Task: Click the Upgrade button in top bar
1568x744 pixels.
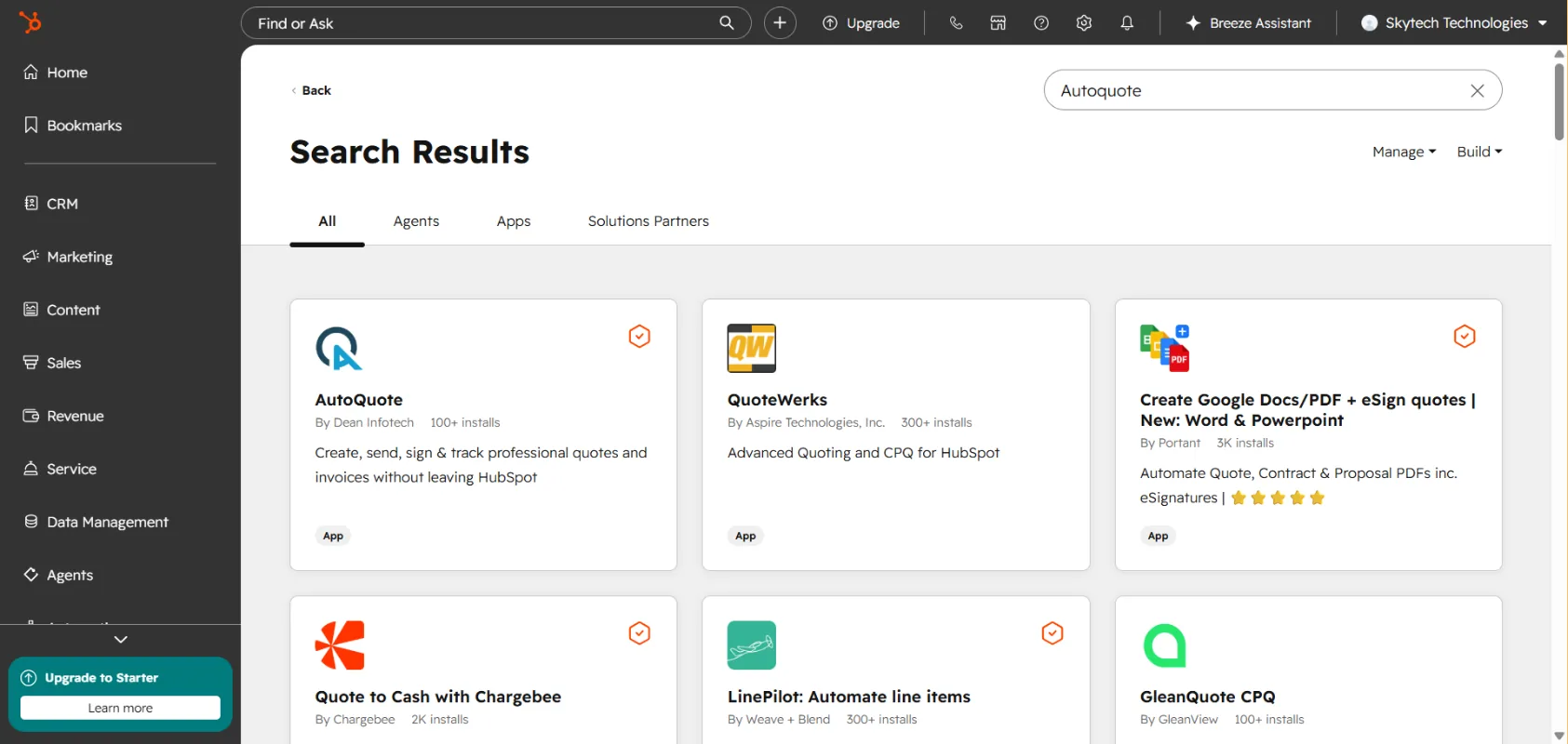Action: click(861, 22)
